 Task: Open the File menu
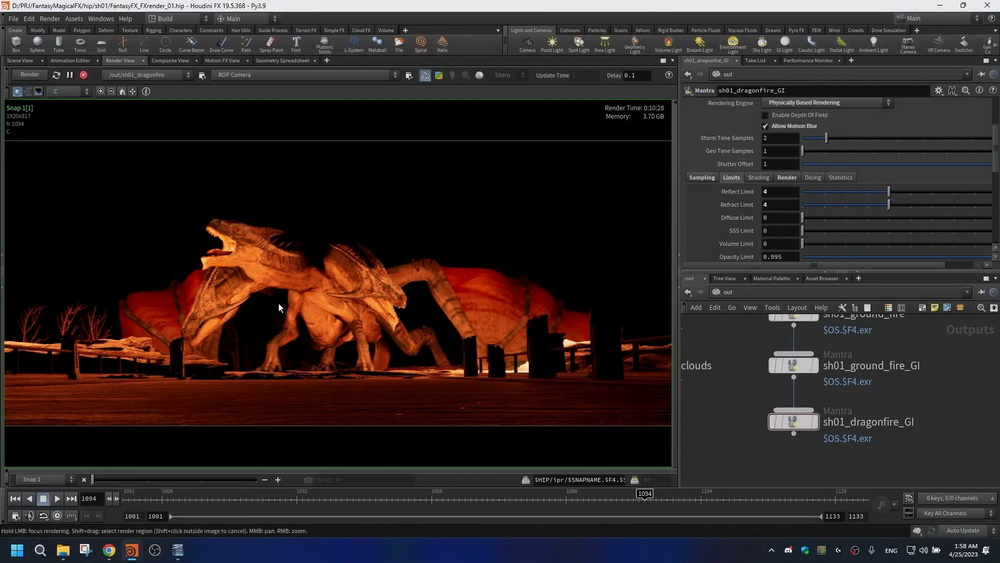(x=13, y=18)
